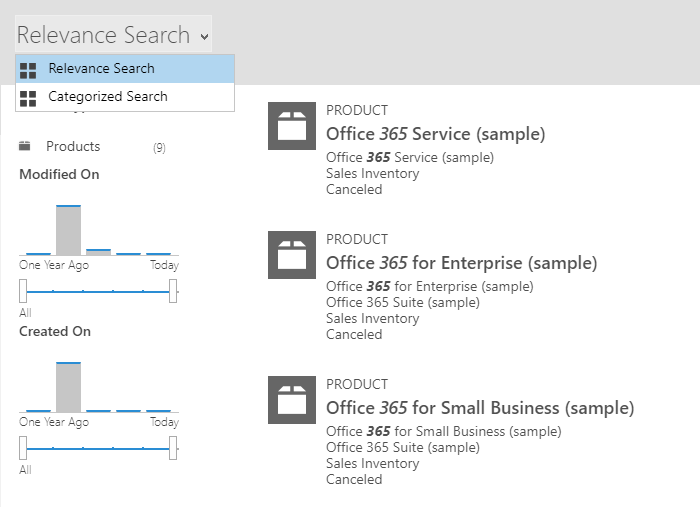Click left handle of Modified On slider
Image resolution: width=700 pixels, height=507 pixels.
23,291
